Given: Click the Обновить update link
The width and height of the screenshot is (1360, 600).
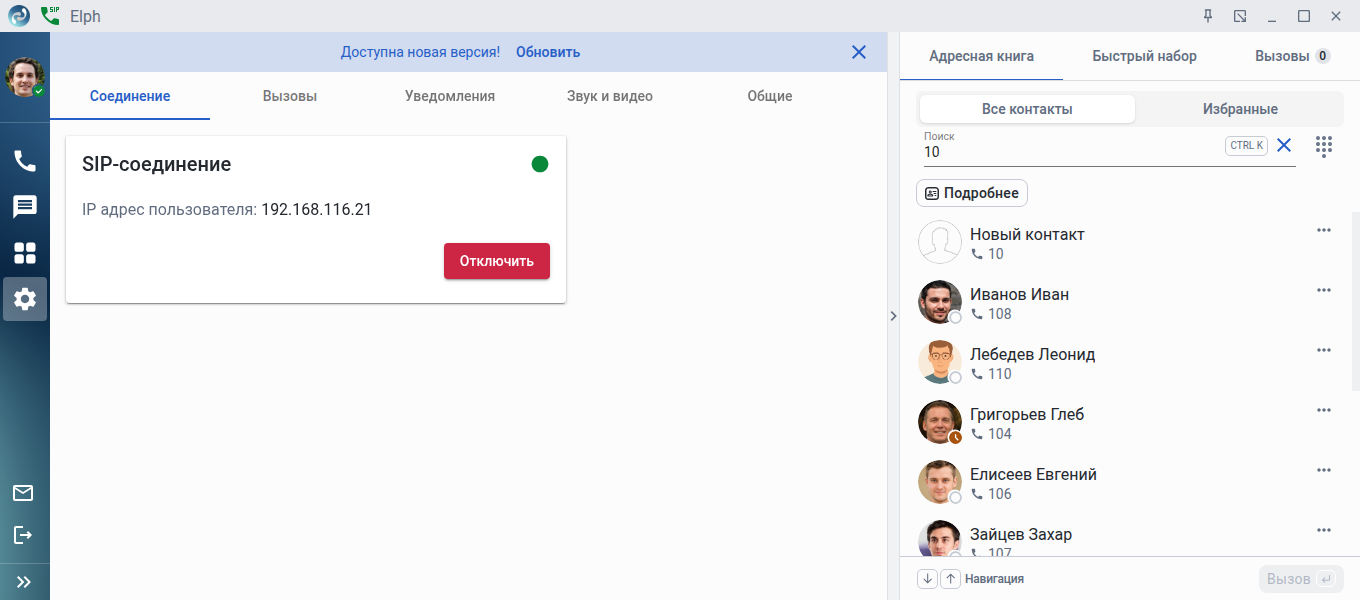Looking at the screenshot, I should click(548, 52).
